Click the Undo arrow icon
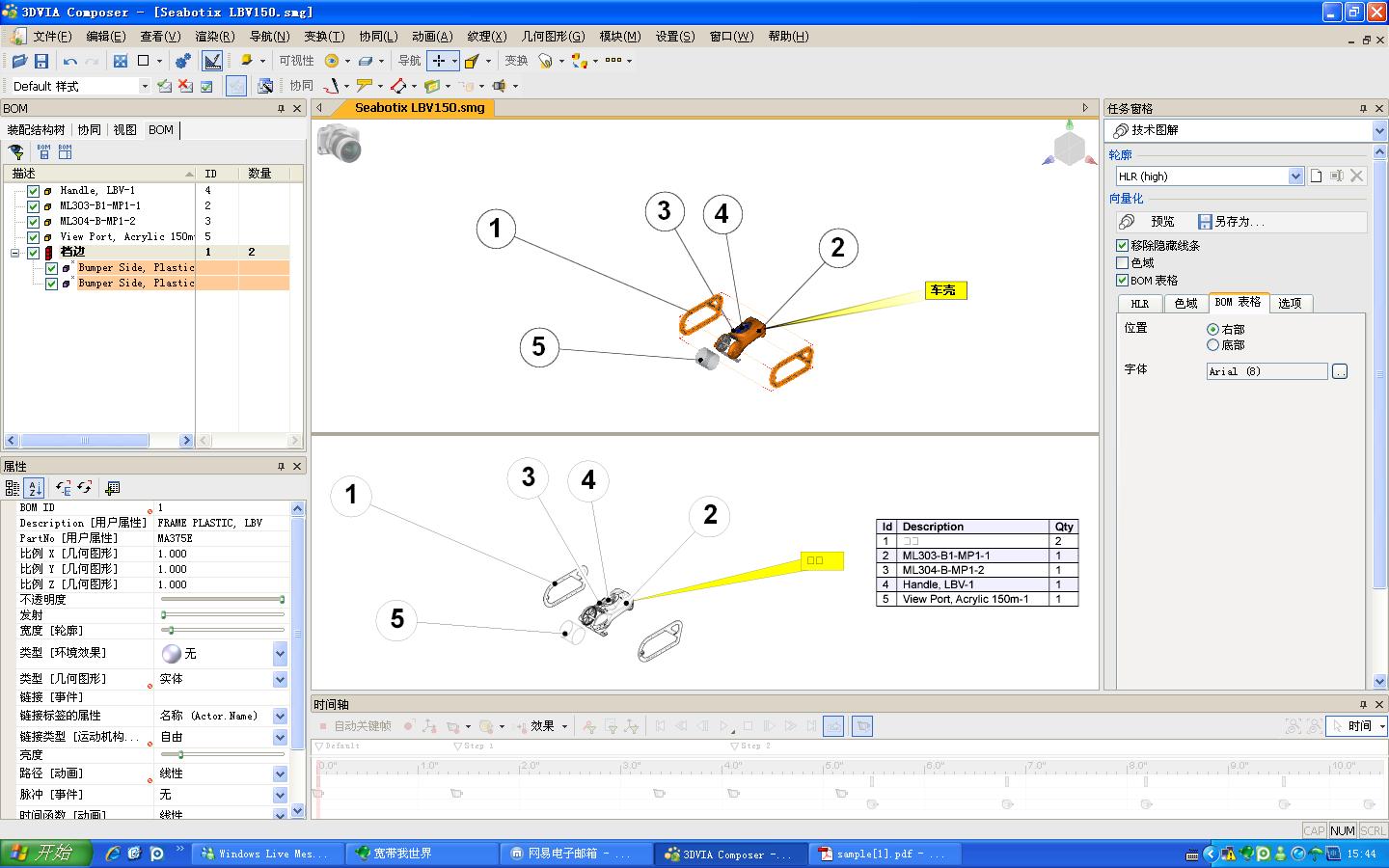This screenshot has width=1389, height=868. [70, 61]
